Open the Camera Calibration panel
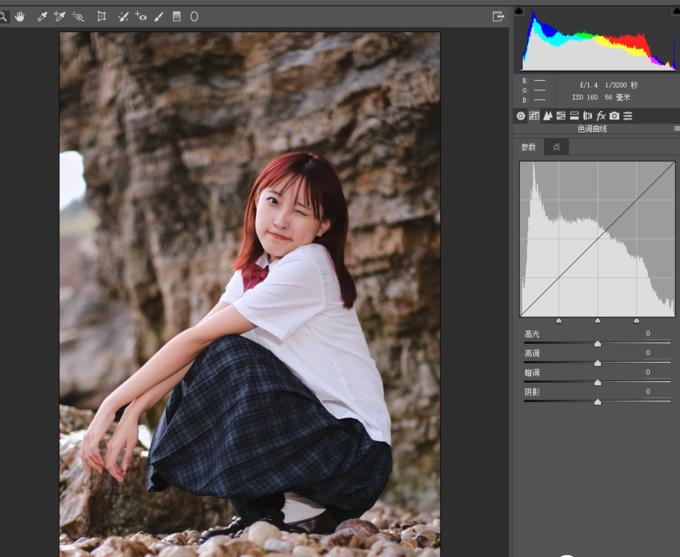This screenshot has height=557, width=680. (614, 116)
